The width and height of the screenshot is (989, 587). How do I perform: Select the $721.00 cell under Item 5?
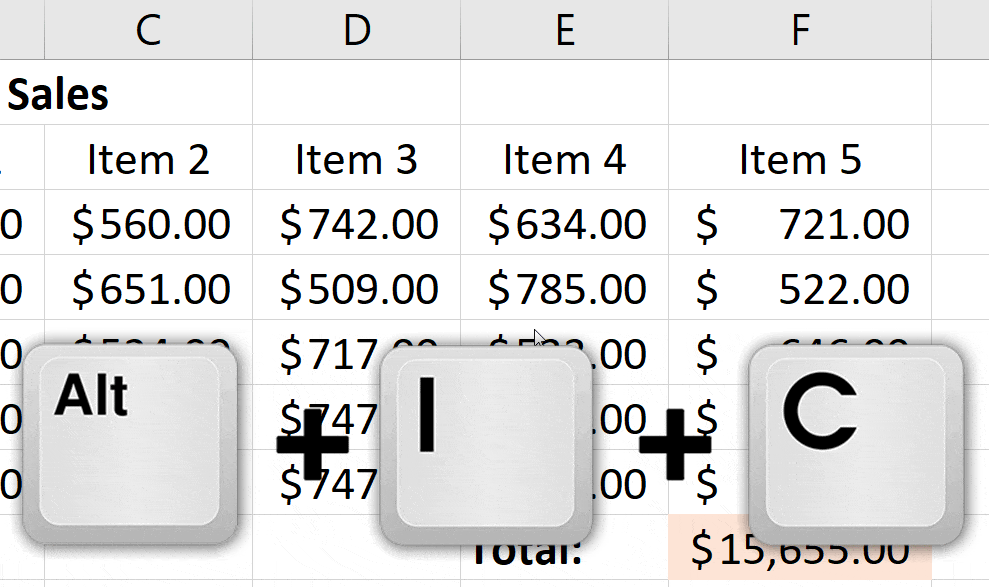tap(799, 223)
